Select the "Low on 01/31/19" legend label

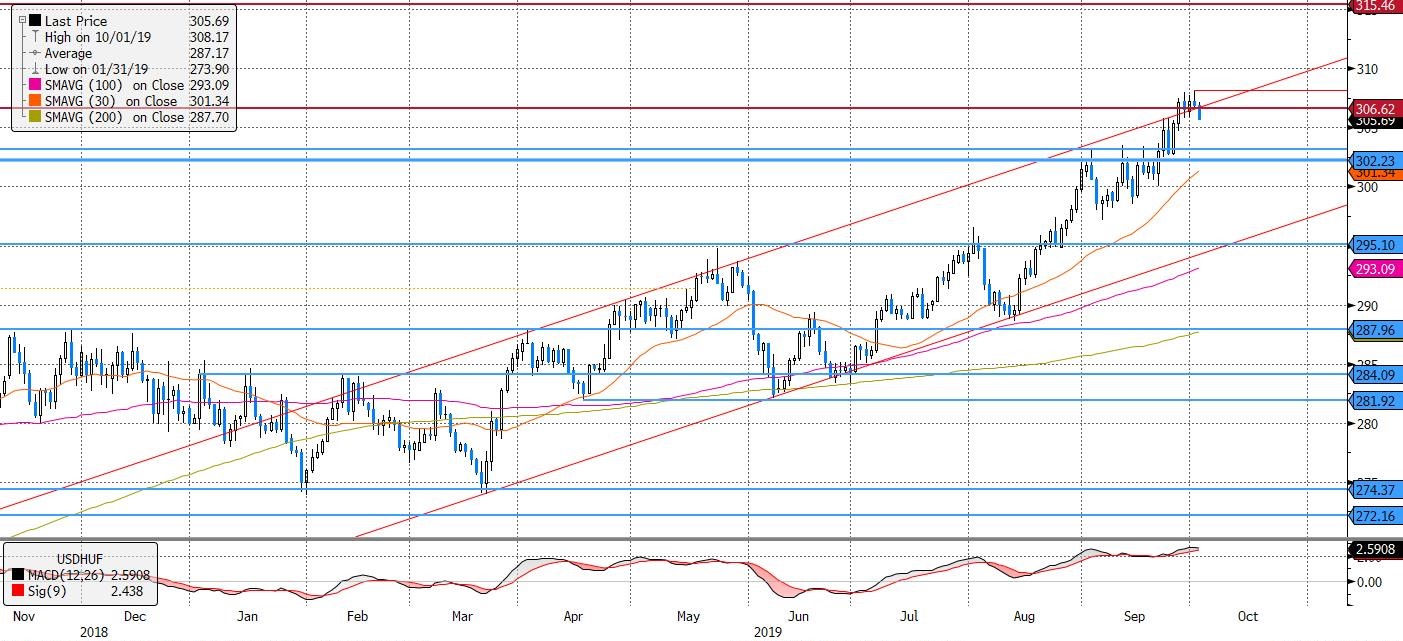[96, 69]
